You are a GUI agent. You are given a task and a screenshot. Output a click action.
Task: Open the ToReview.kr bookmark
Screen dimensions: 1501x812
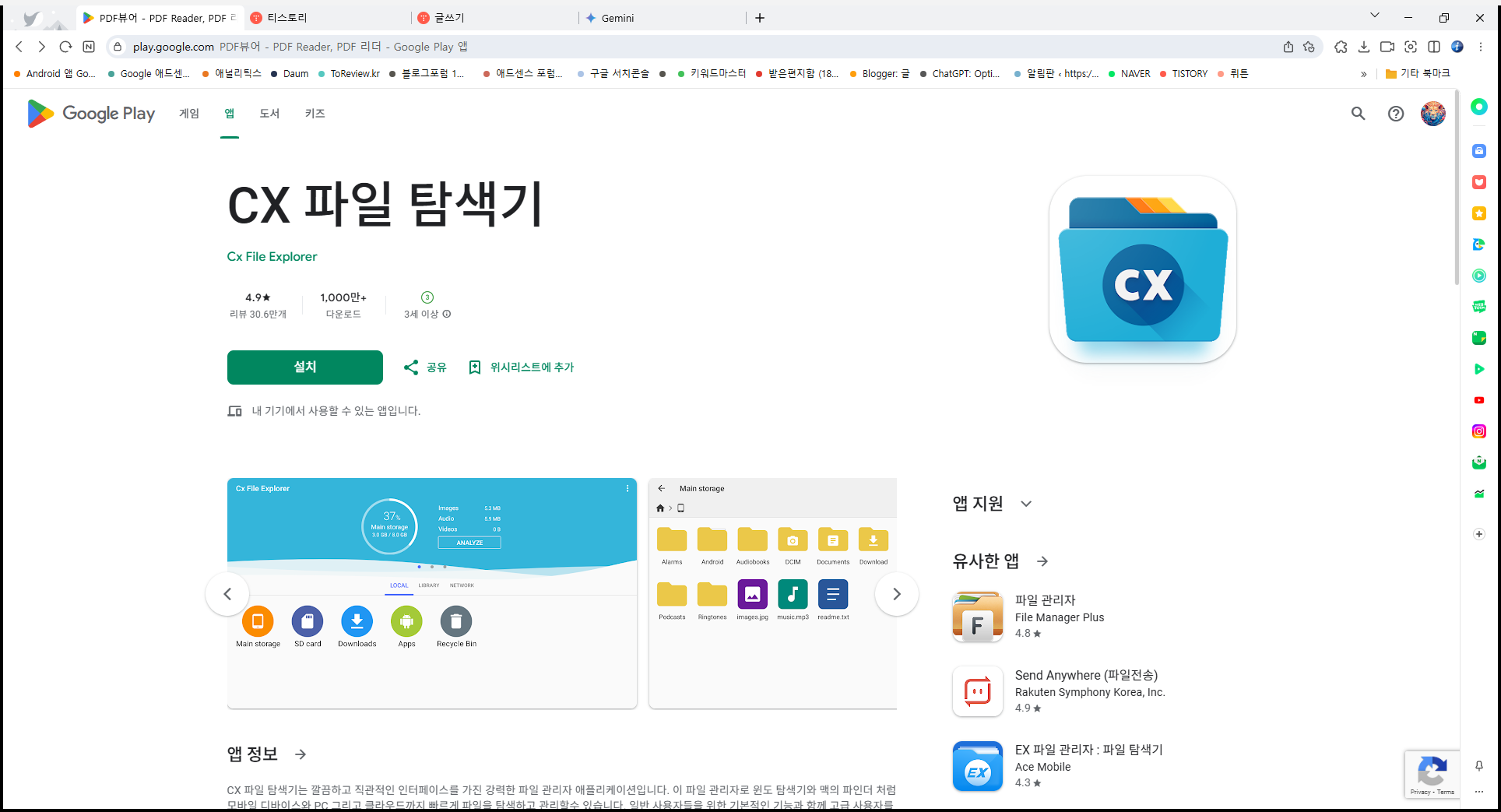point(349,74)
